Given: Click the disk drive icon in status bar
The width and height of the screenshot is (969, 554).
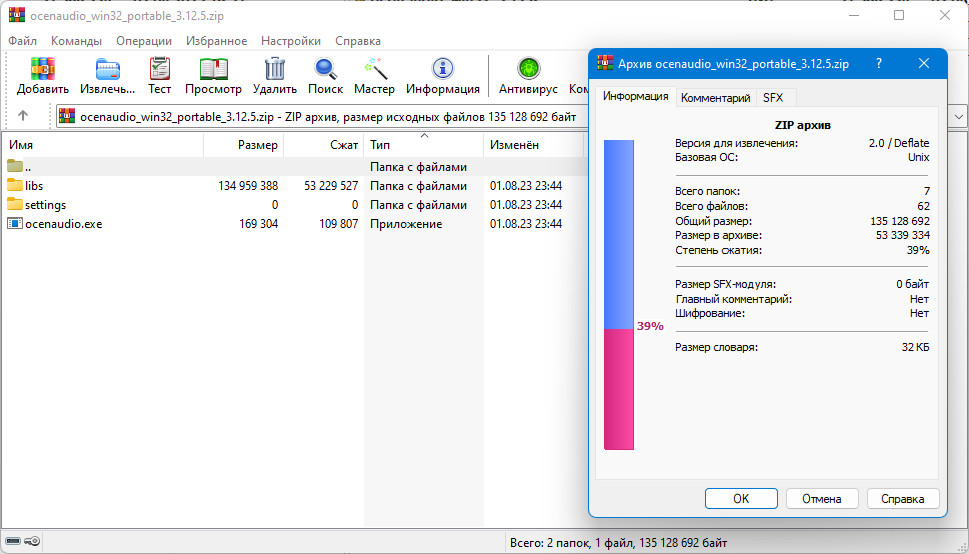Looking at the screenshot, I should pos(12,542).
